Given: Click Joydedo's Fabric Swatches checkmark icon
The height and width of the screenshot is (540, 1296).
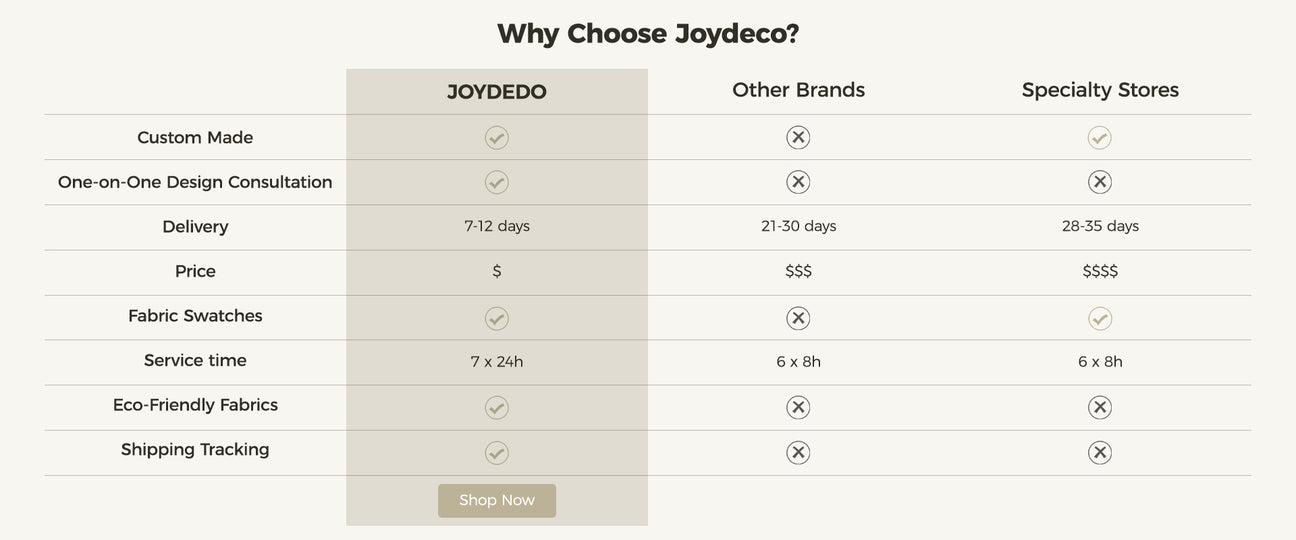Looking at the screenshot, I should [497, 319].
